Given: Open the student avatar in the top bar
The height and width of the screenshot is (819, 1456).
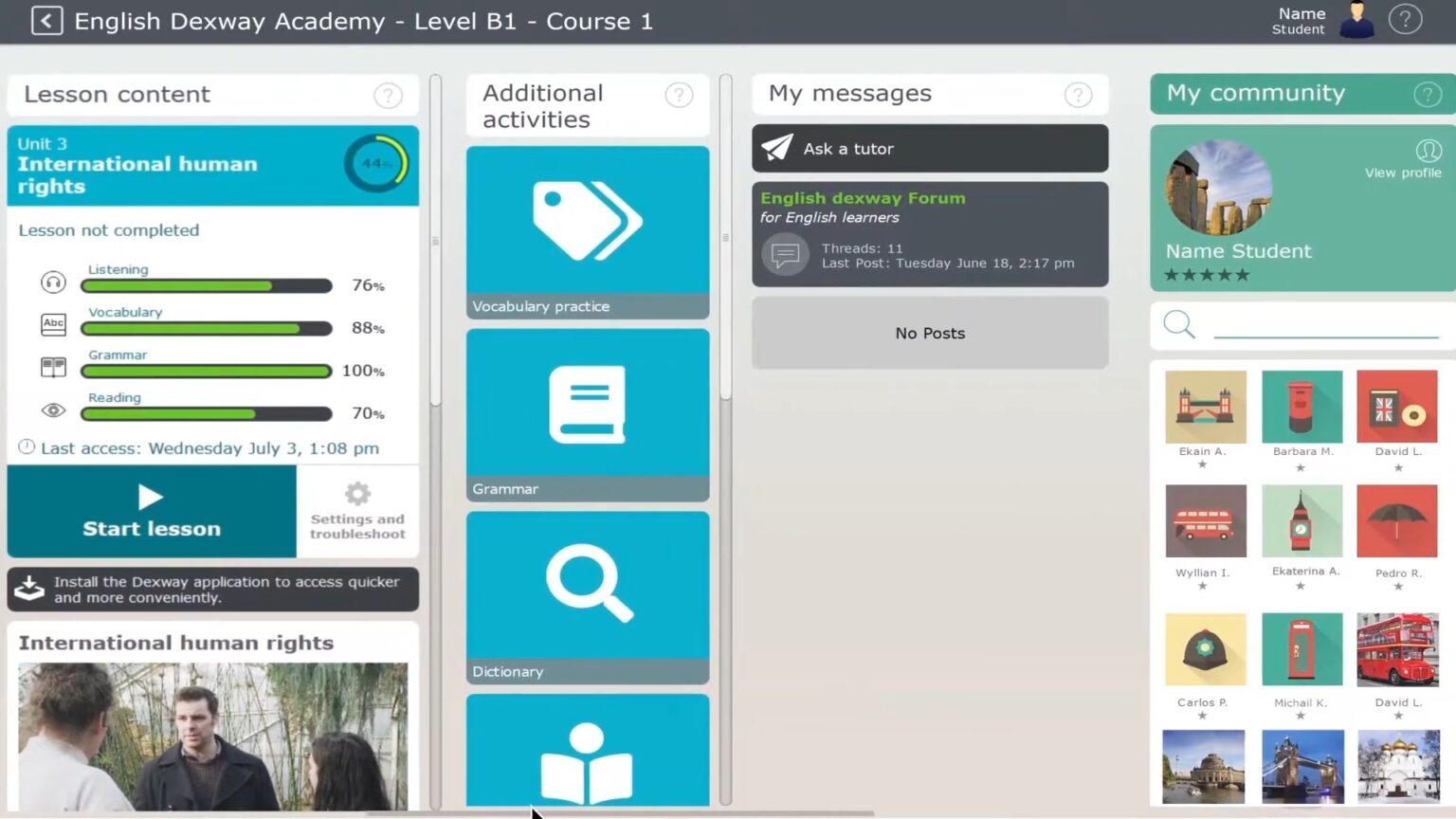Looking at the screenshot, I should click(1356, 20).
